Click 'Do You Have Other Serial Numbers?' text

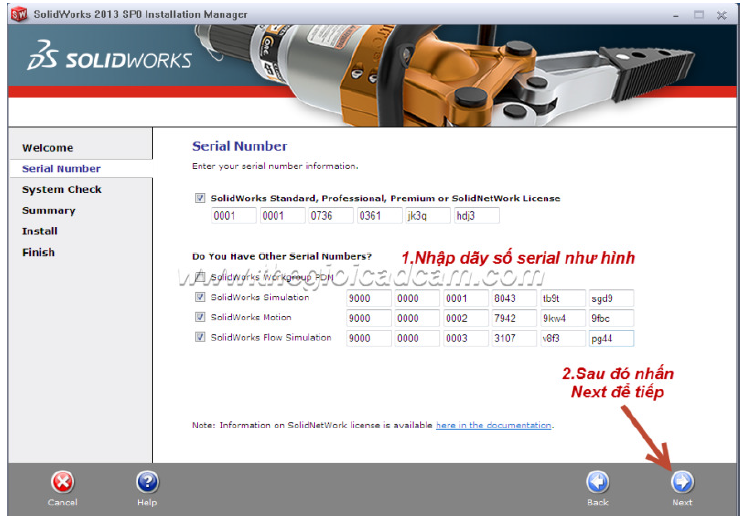[x=282, y=256]
